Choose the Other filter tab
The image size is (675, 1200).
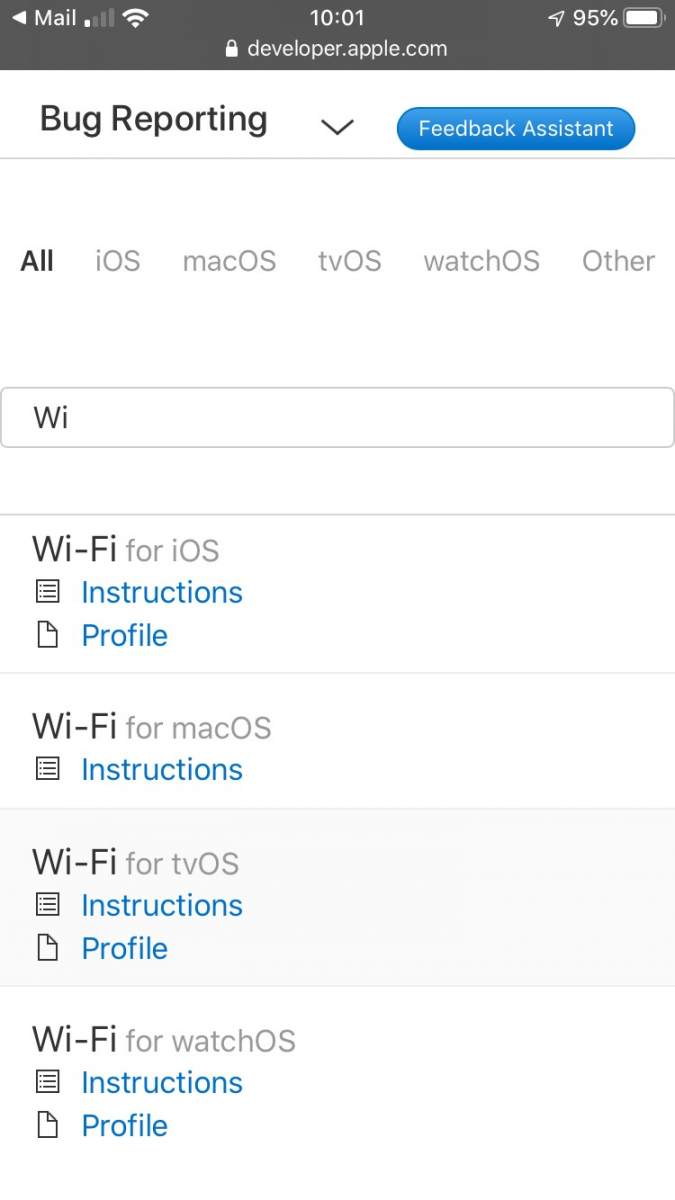[618, 261]
